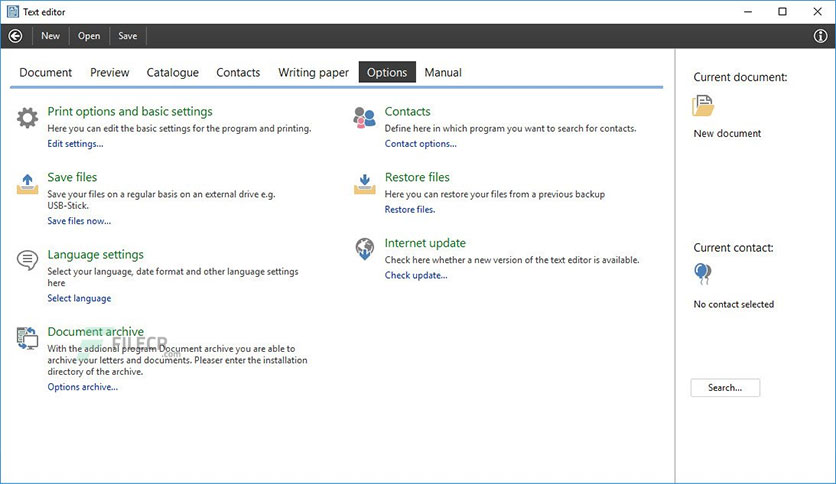The height and width of the screenshot is (484, 836).
Task: Select the Options tab
Action: point(387,72)
